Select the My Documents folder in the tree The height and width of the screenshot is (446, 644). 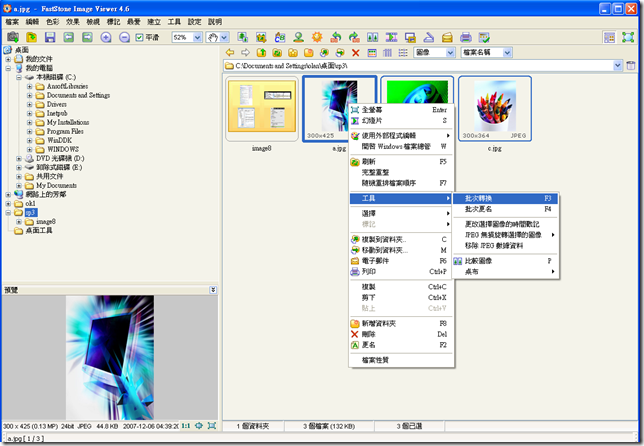(56, 186)
